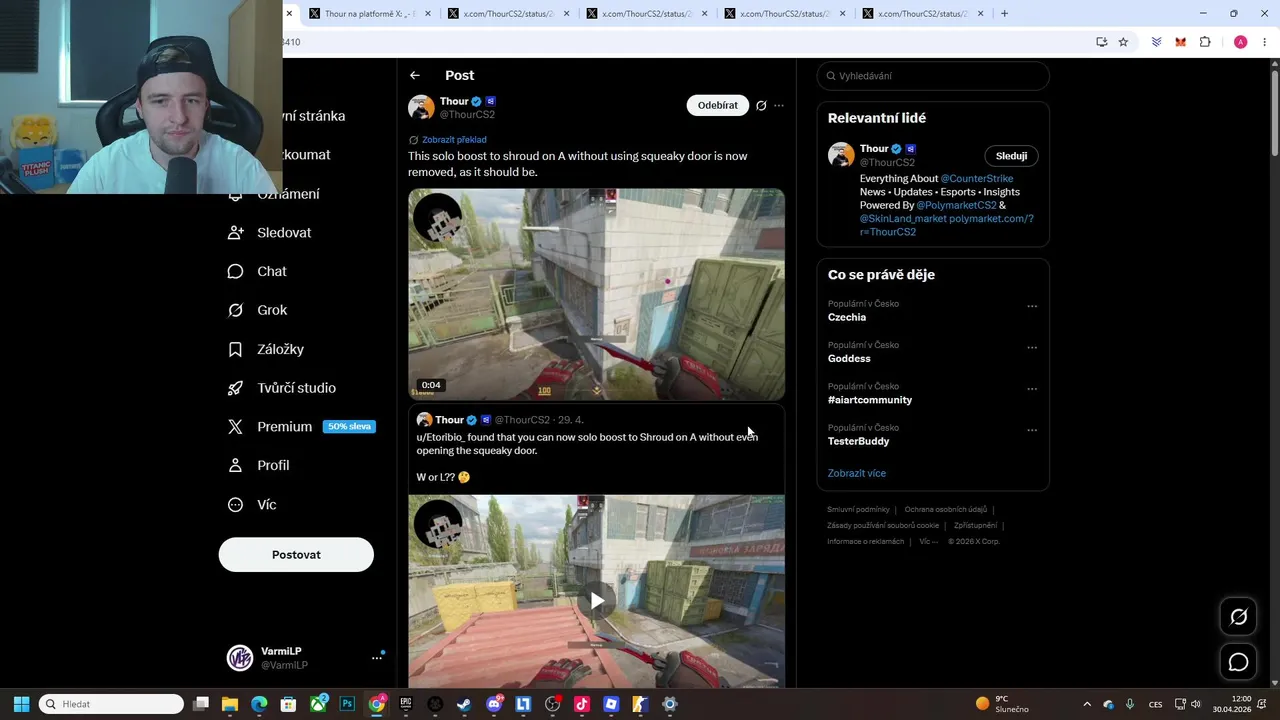Open File Explorer from the taskbar

coord(229,704)
